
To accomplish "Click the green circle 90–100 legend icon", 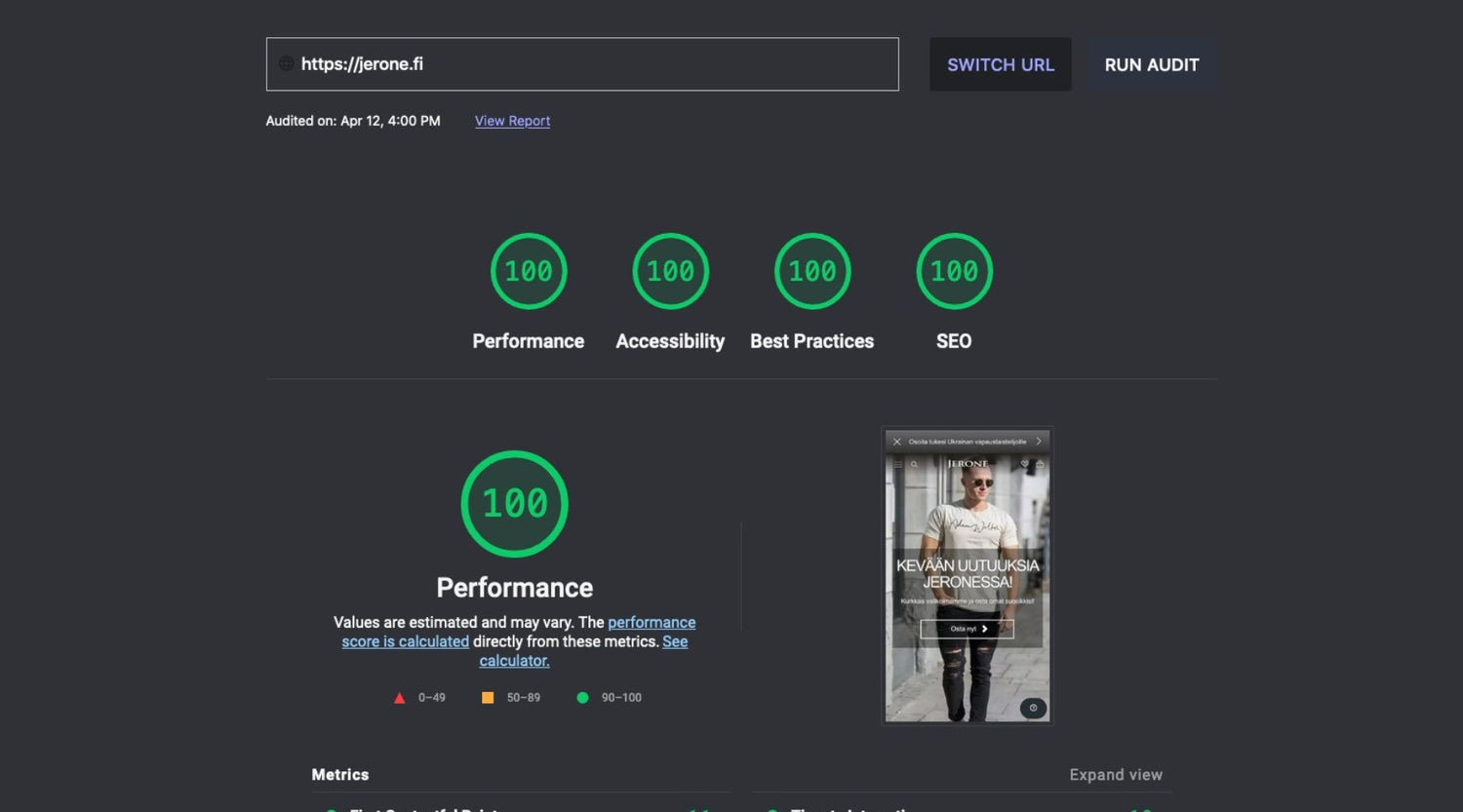I will (x=582, y=698).
